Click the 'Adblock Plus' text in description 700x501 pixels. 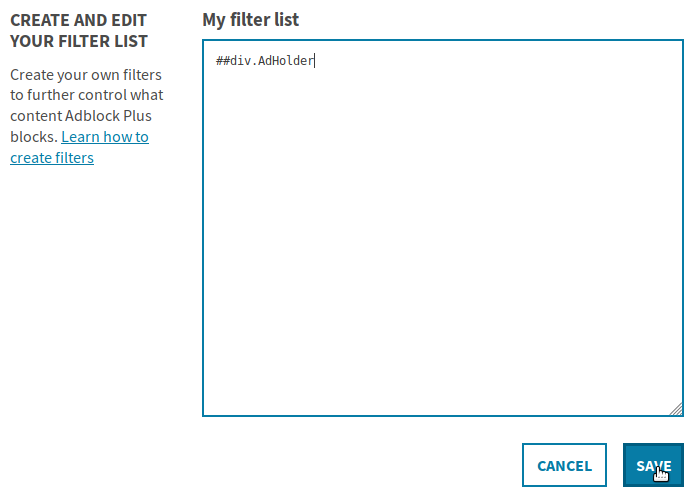(108, 116)
